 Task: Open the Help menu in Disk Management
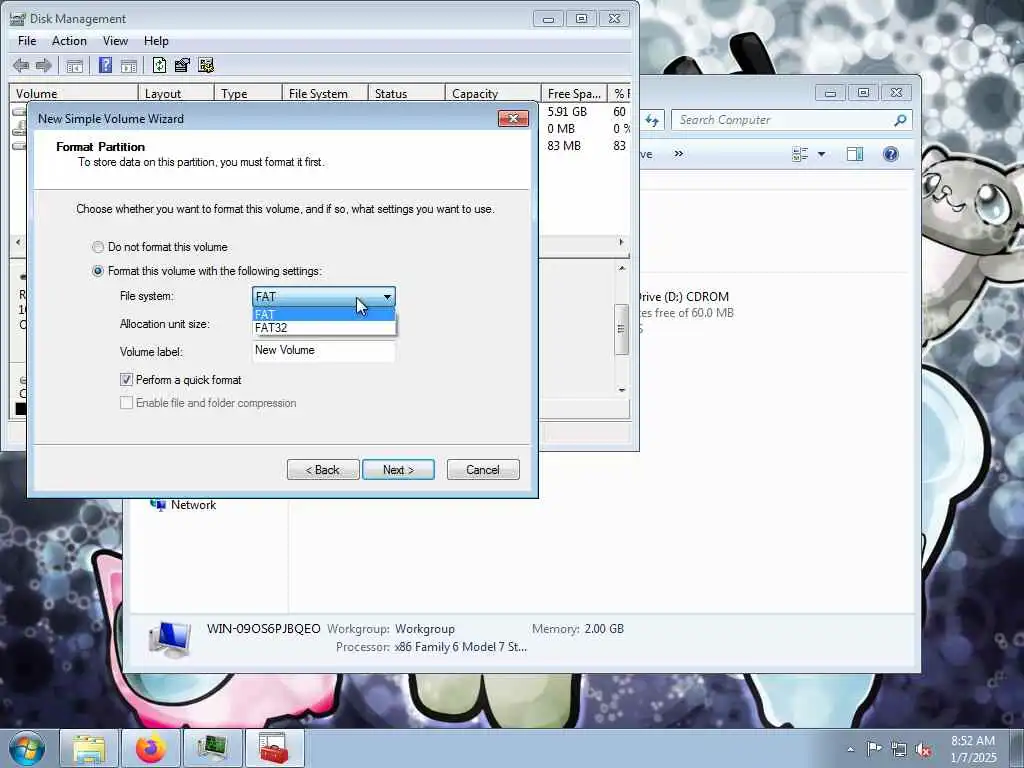coord(156,40)
